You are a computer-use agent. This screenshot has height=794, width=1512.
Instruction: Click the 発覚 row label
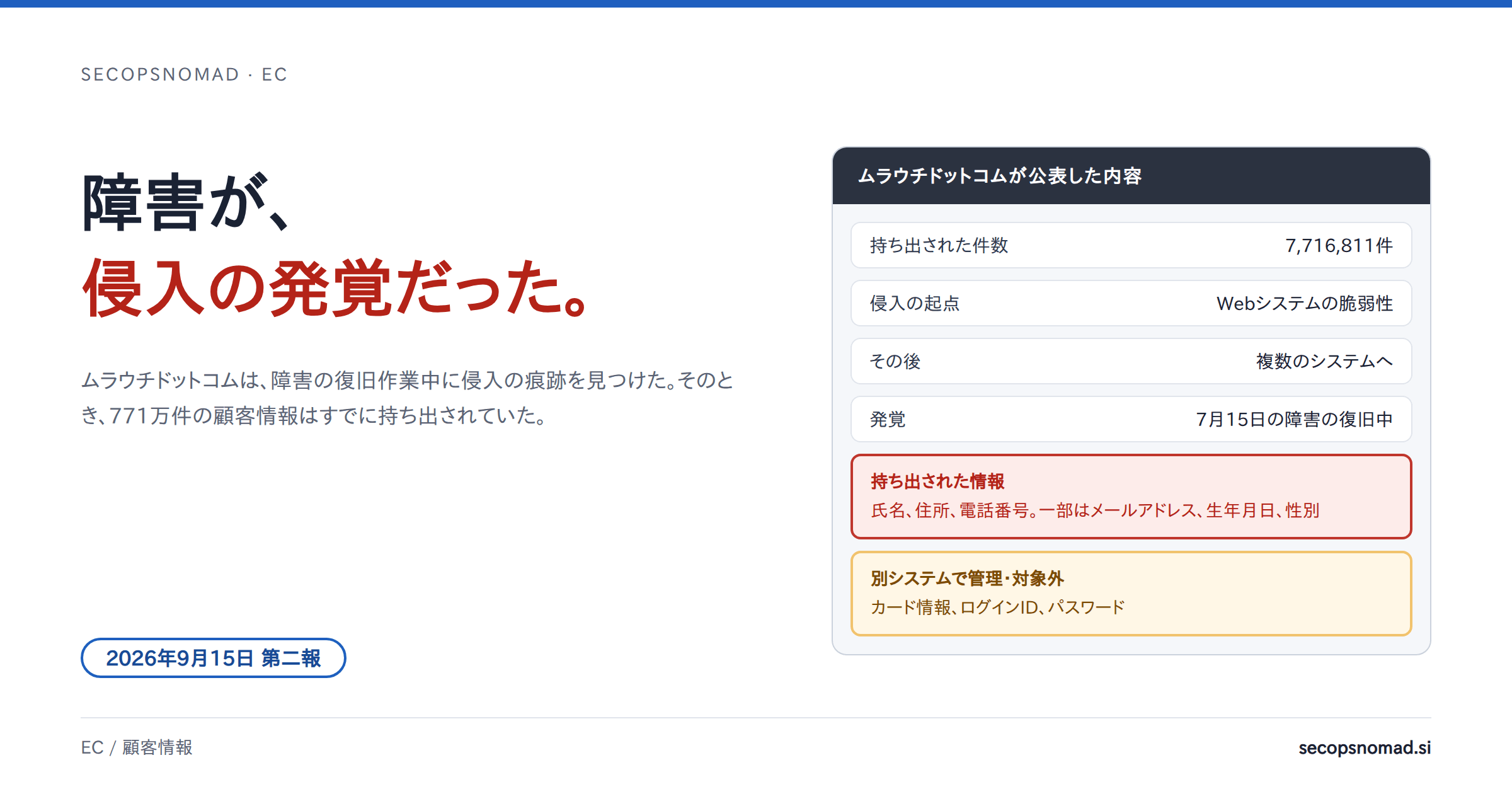(888, 419)
